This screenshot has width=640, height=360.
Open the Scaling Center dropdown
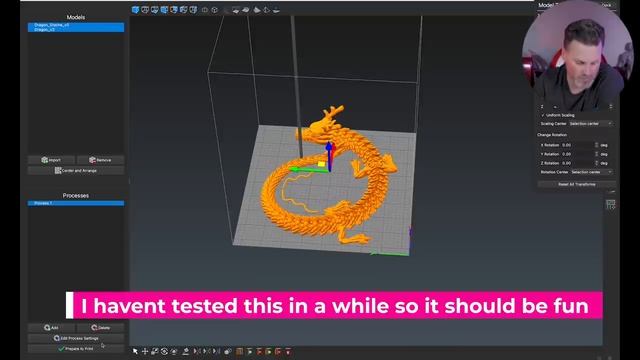[x=591, y=124]
